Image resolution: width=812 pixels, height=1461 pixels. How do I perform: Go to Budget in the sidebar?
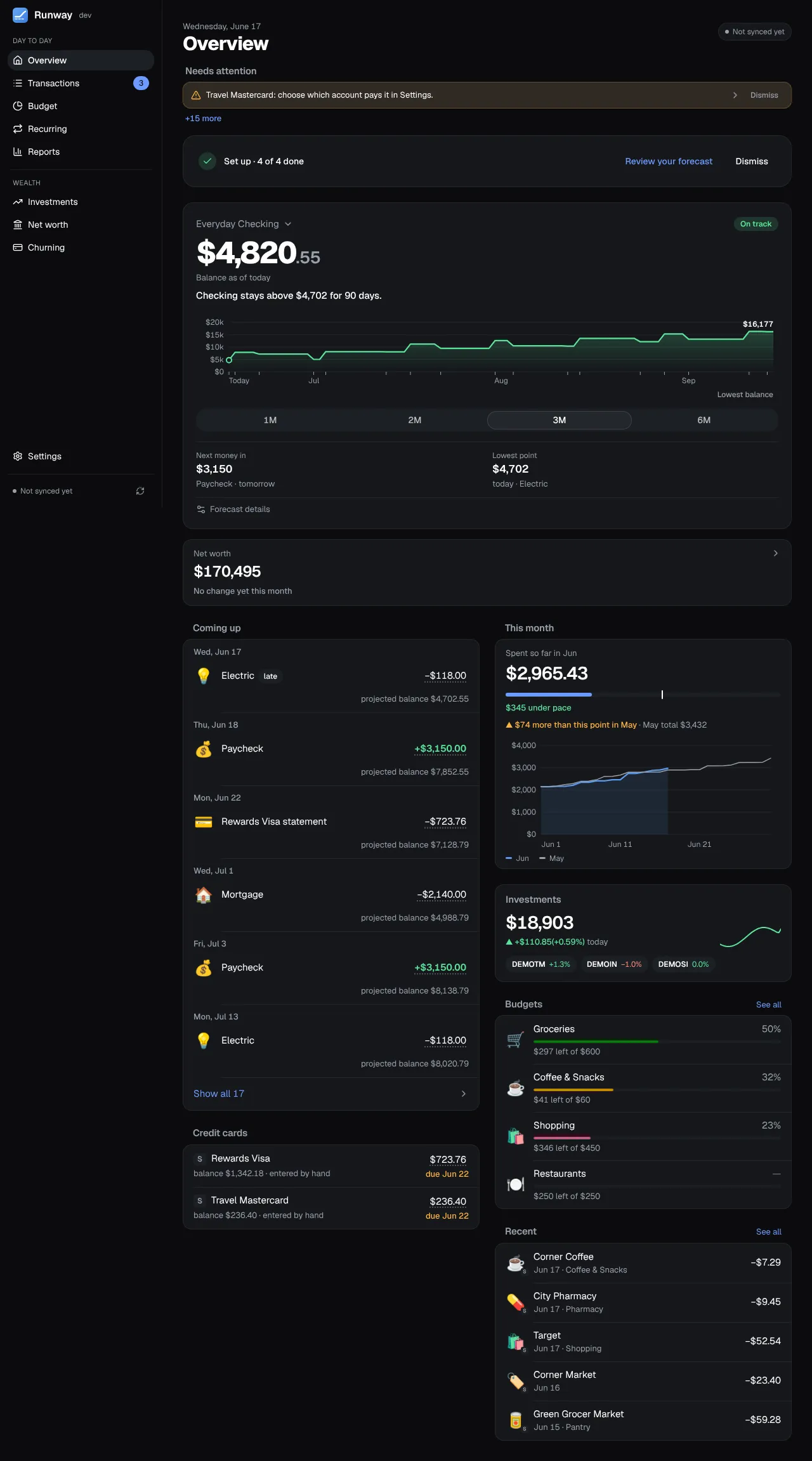point(81,106)
